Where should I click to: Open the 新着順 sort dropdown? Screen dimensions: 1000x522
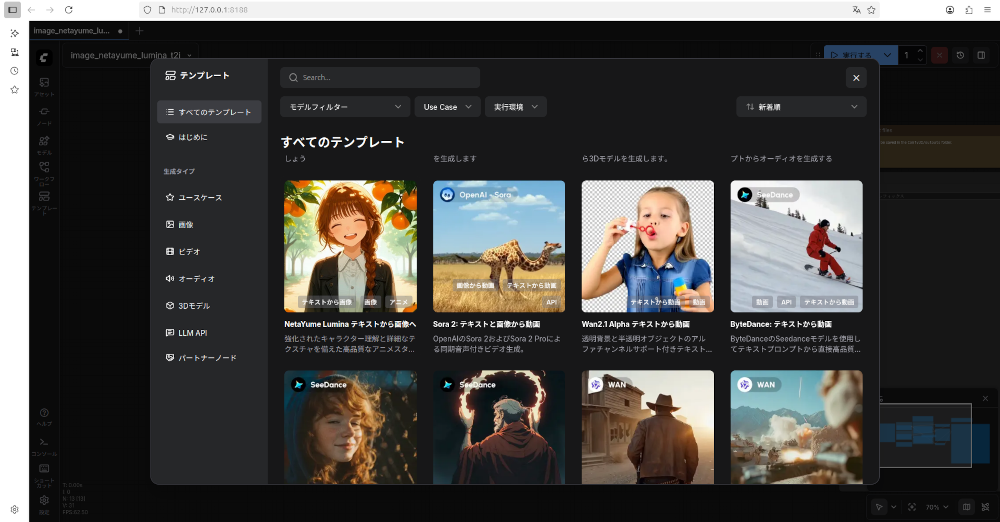coord(801,107)
